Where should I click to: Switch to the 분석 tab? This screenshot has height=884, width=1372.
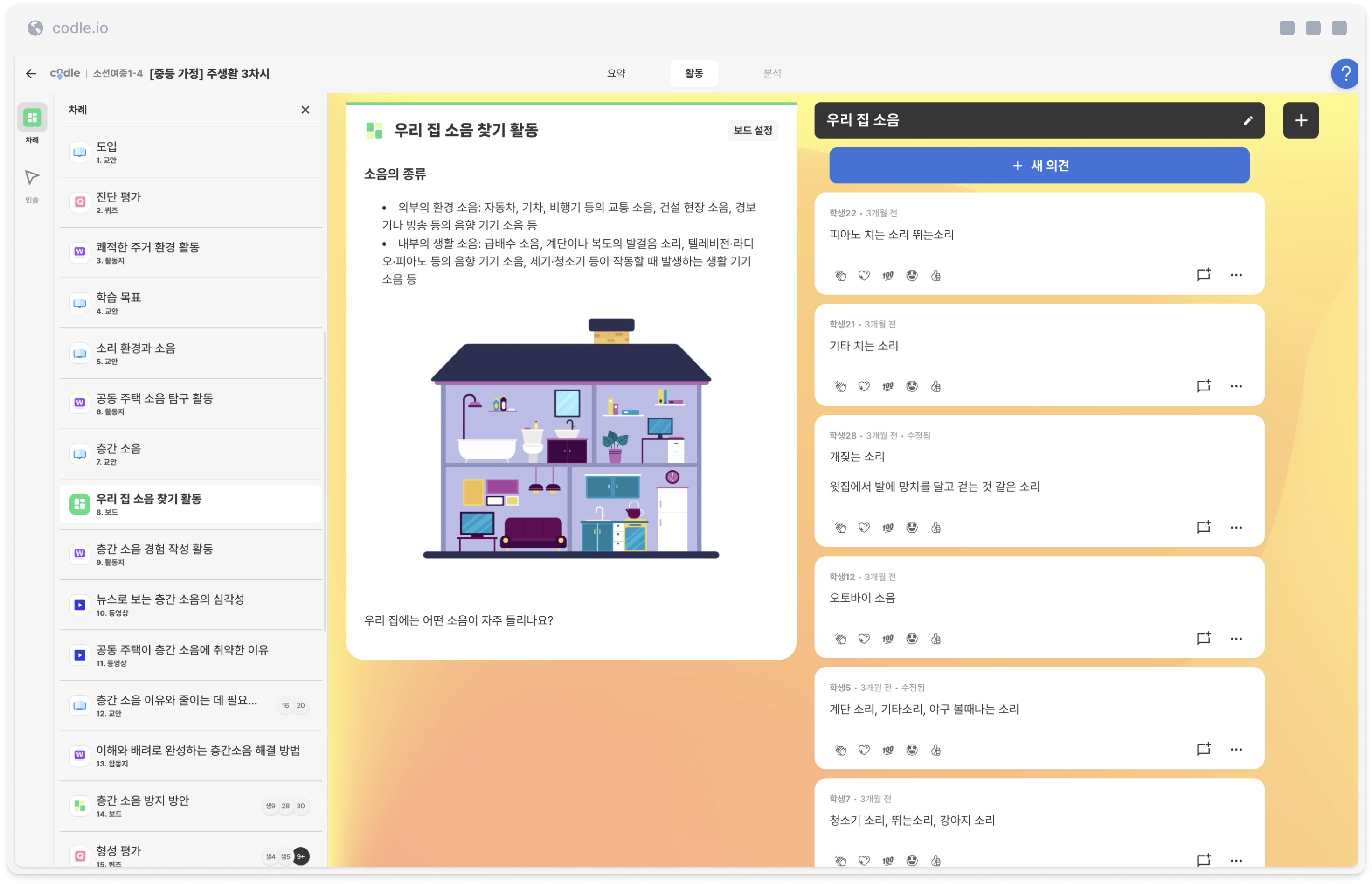[x=772, y=74]
